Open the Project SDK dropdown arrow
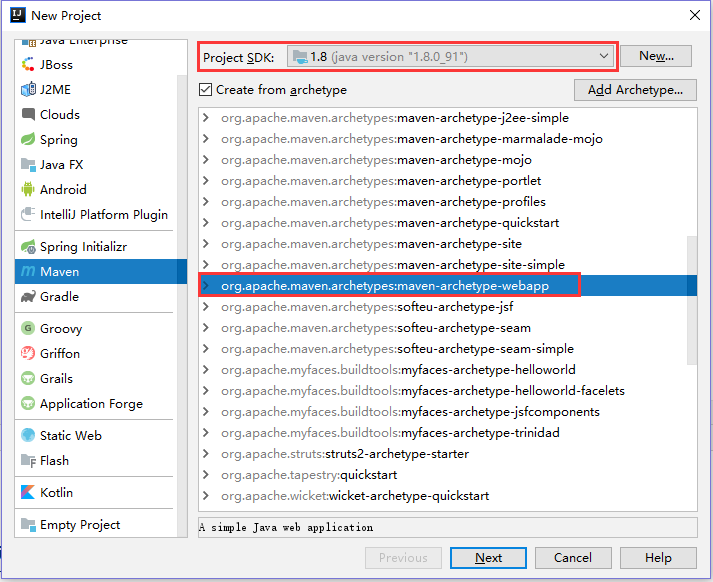This screenshot has width=713, height=582. (603, 56)
